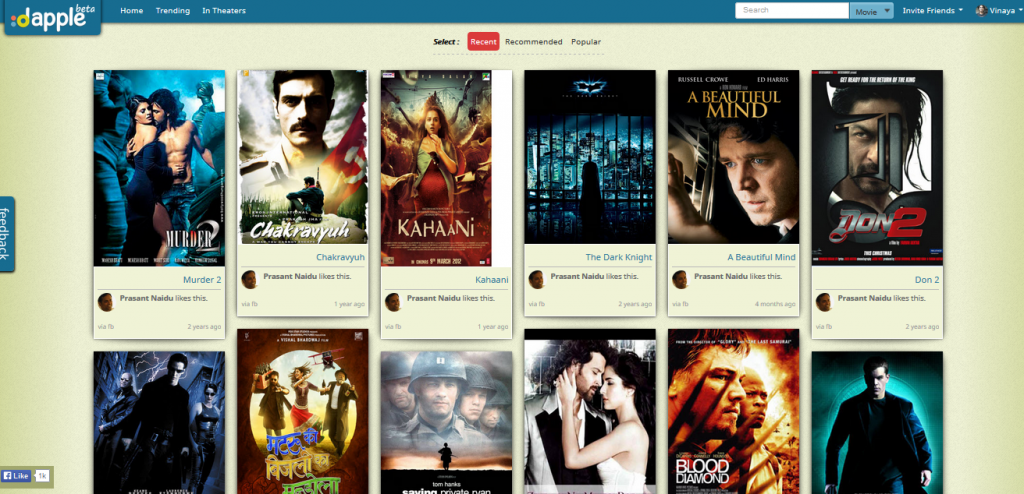Switch to the Popular filter

(586, 42)
